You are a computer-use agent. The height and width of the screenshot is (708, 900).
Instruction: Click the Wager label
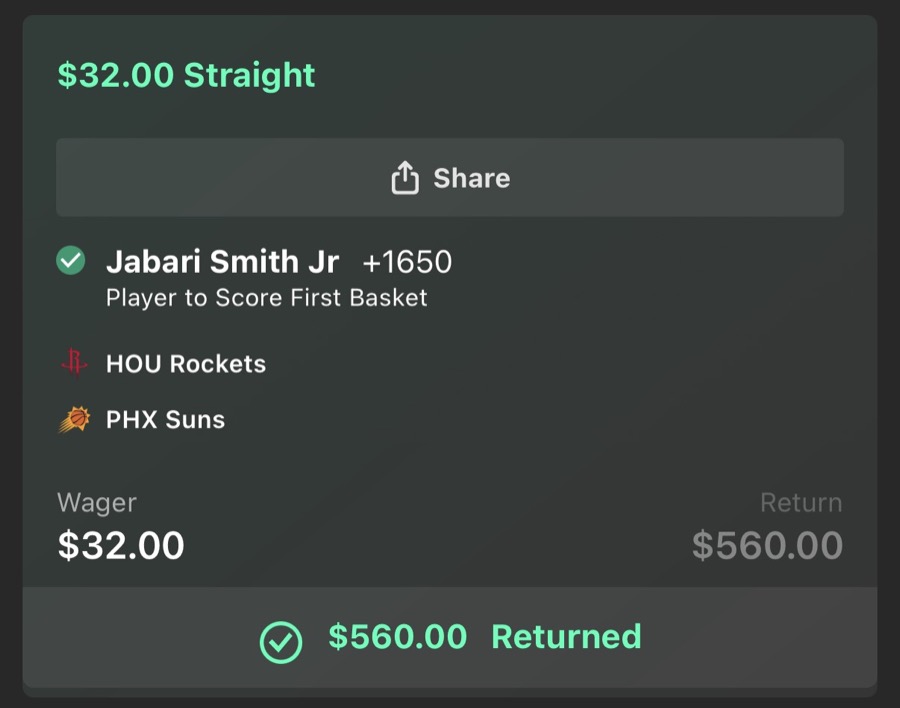pyautogui.click(x=96, y=502)
